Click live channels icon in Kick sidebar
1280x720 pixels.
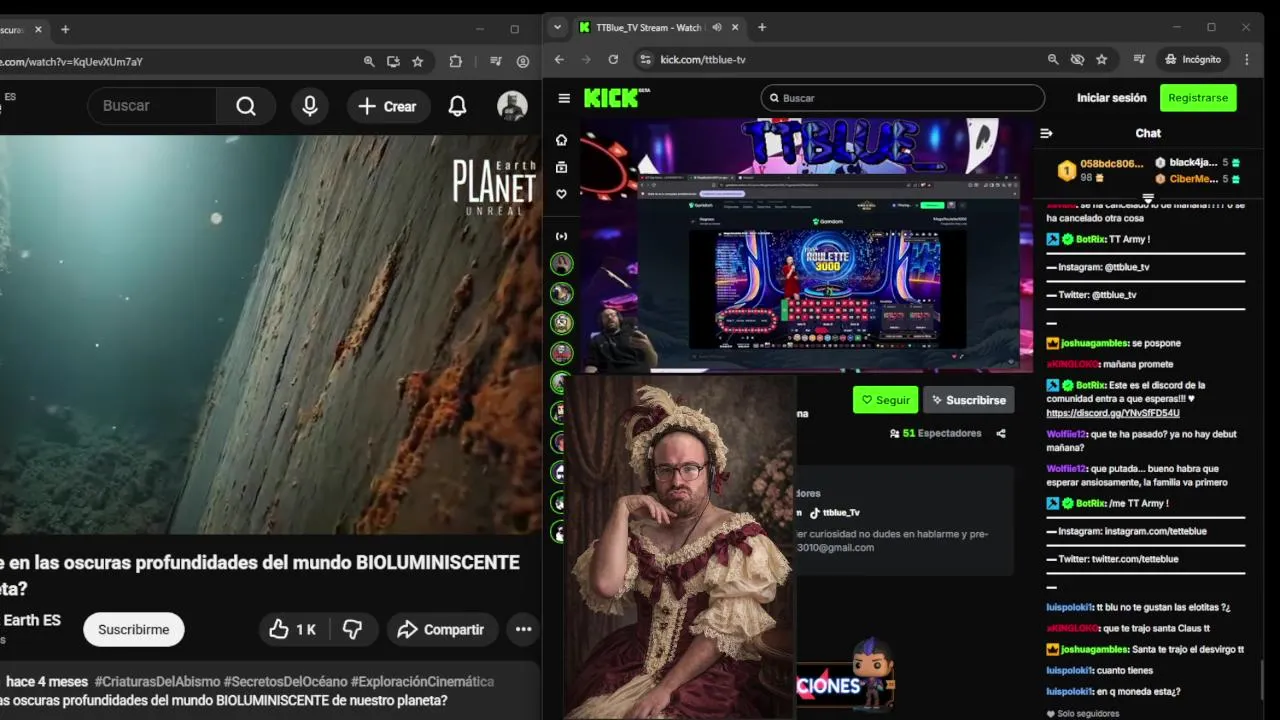pos(561,236)
